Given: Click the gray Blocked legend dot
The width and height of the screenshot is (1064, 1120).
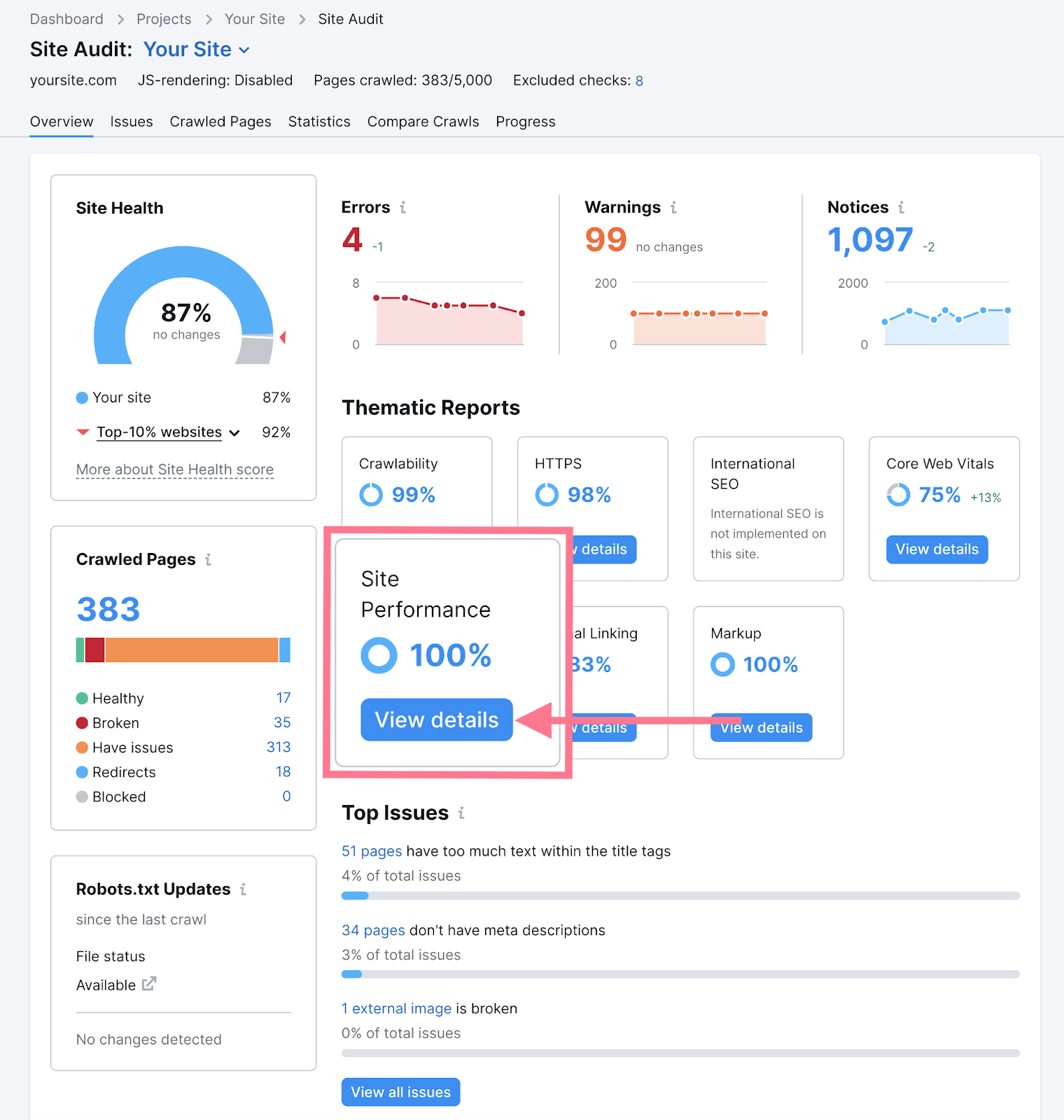Looking at the screenshot, I should pyautogui.click(x=82, y=797).
